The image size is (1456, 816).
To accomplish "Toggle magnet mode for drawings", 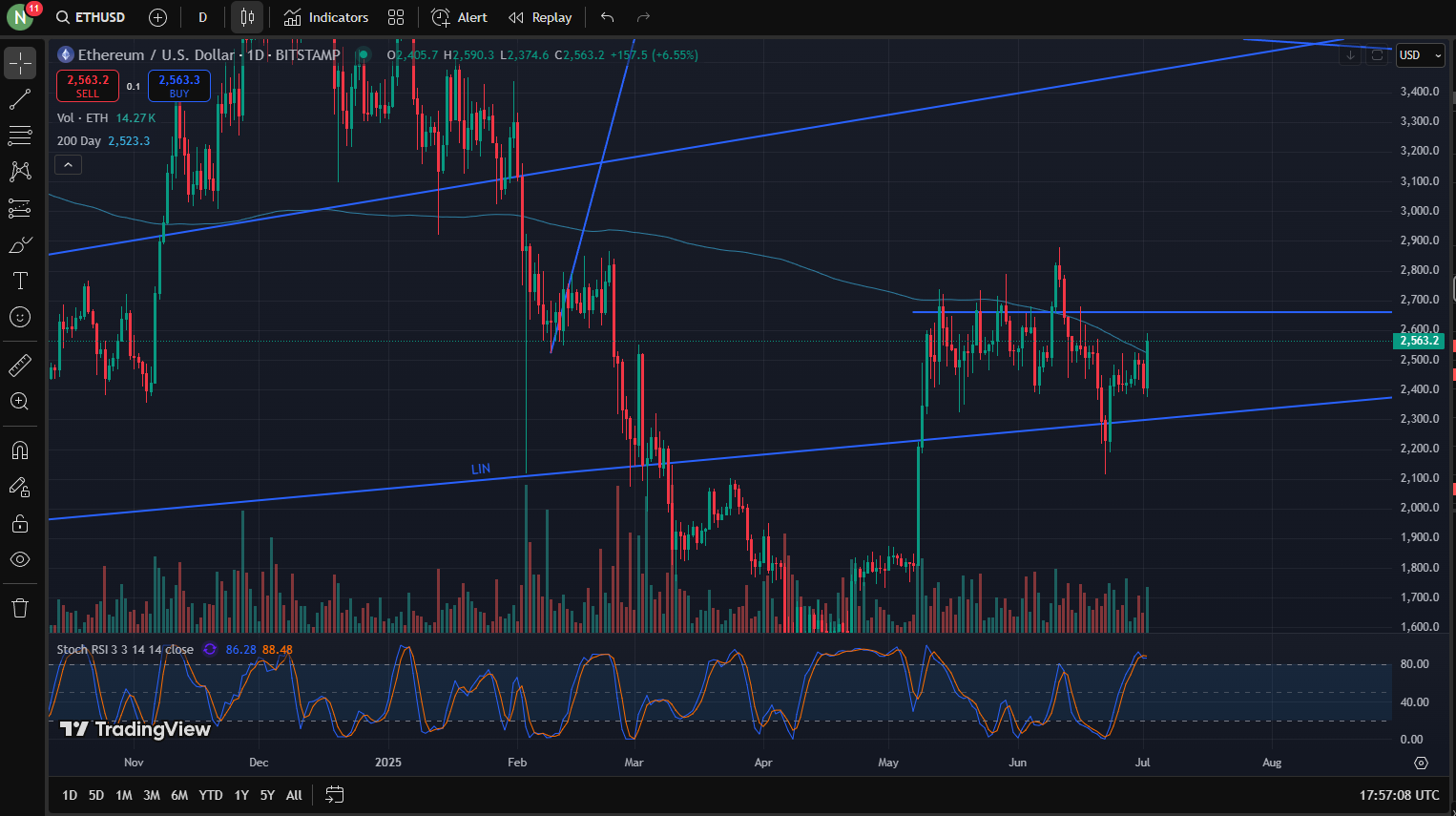I will [x=20, y=450].
